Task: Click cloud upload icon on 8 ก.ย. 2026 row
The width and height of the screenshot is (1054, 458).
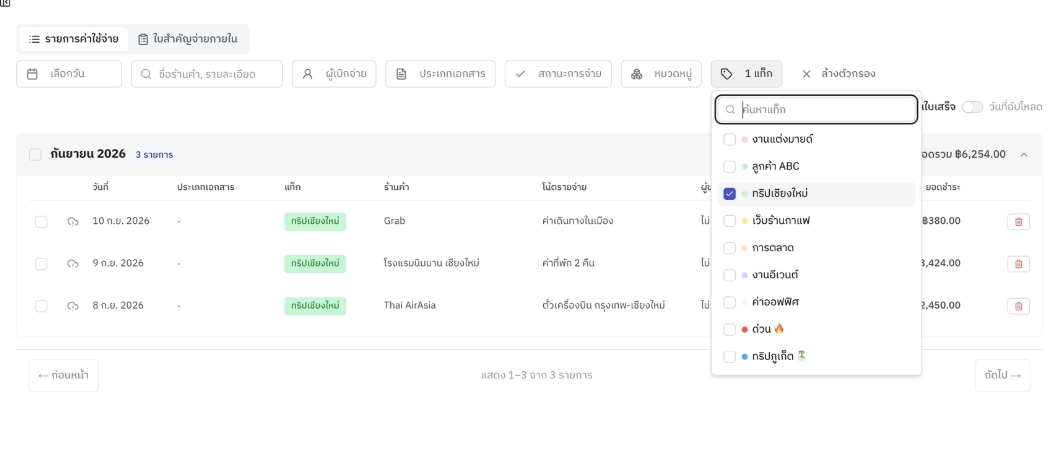Action: point(73,306)
